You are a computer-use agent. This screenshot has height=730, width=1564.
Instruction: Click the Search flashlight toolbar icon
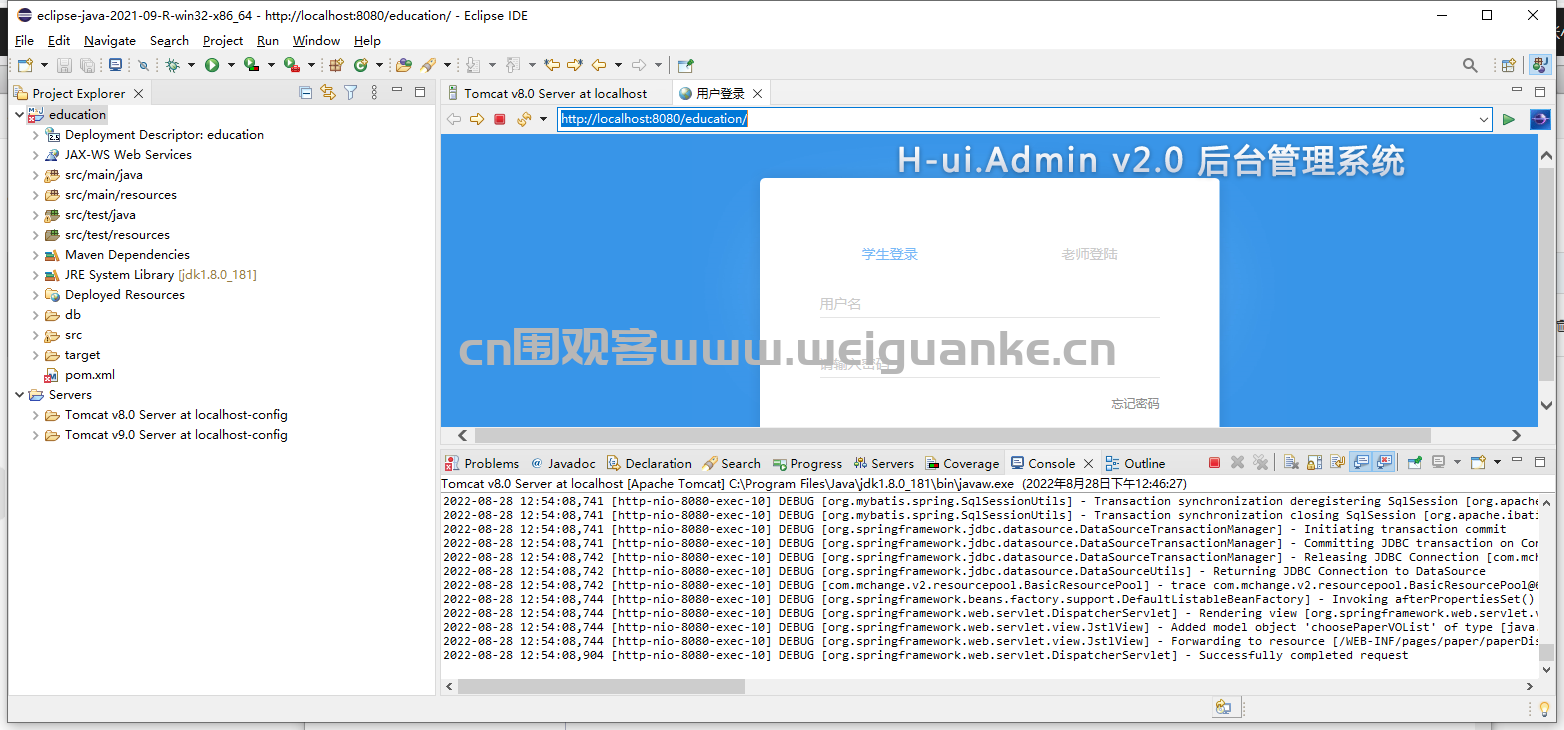click(x=427, y=65)
